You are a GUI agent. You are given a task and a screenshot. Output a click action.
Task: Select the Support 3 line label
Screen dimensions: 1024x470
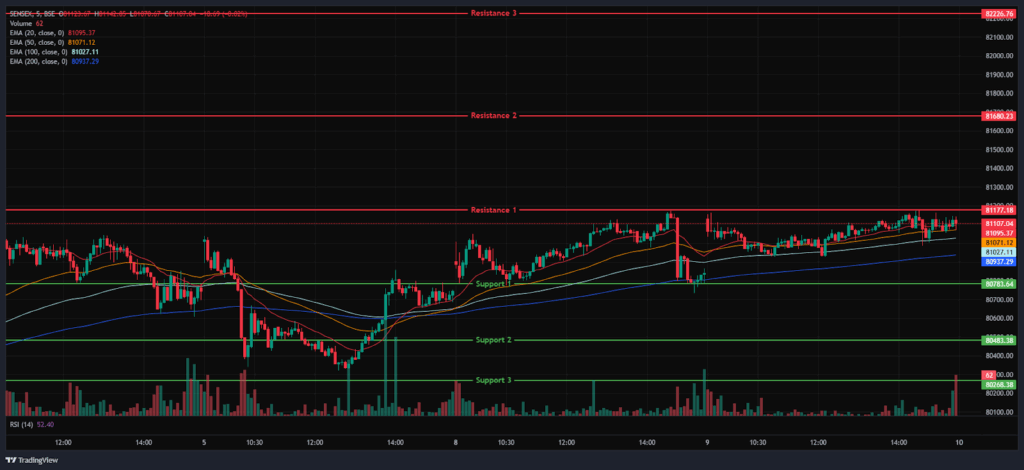pyautogui.click(x=493, y=380)
